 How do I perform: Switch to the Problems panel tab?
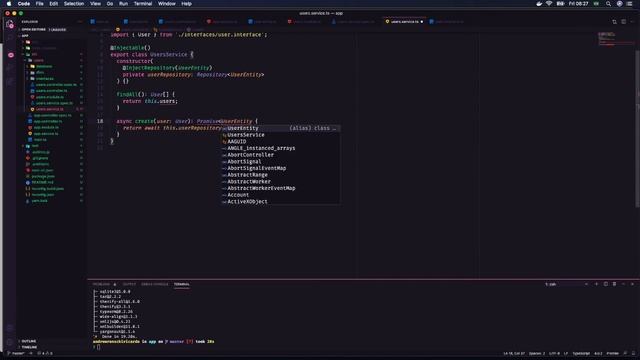101,284
